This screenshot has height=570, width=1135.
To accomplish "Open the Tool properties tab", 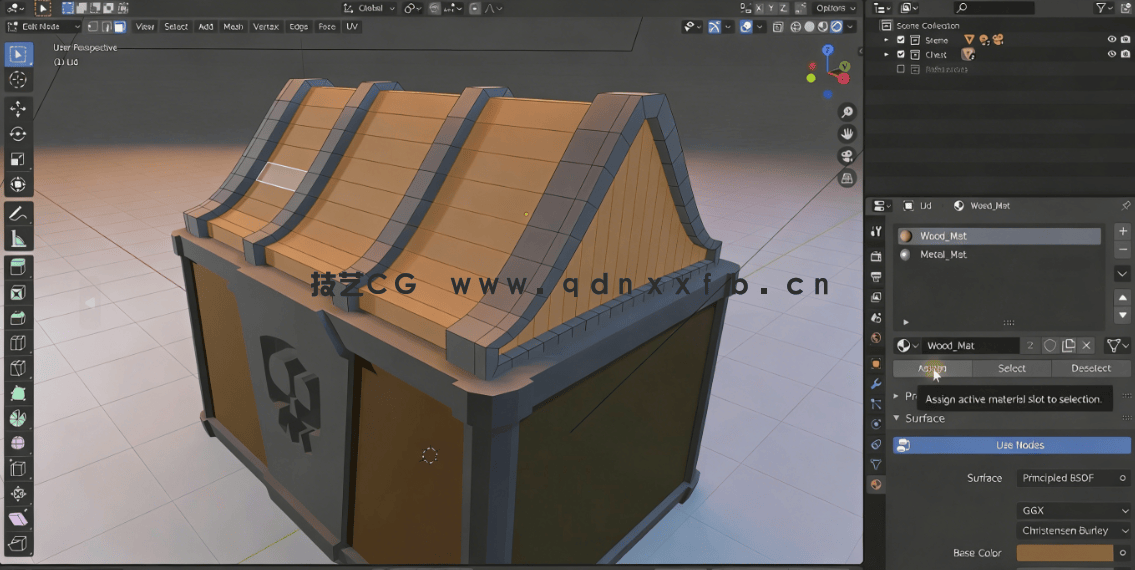I will (x=876, y=231).
